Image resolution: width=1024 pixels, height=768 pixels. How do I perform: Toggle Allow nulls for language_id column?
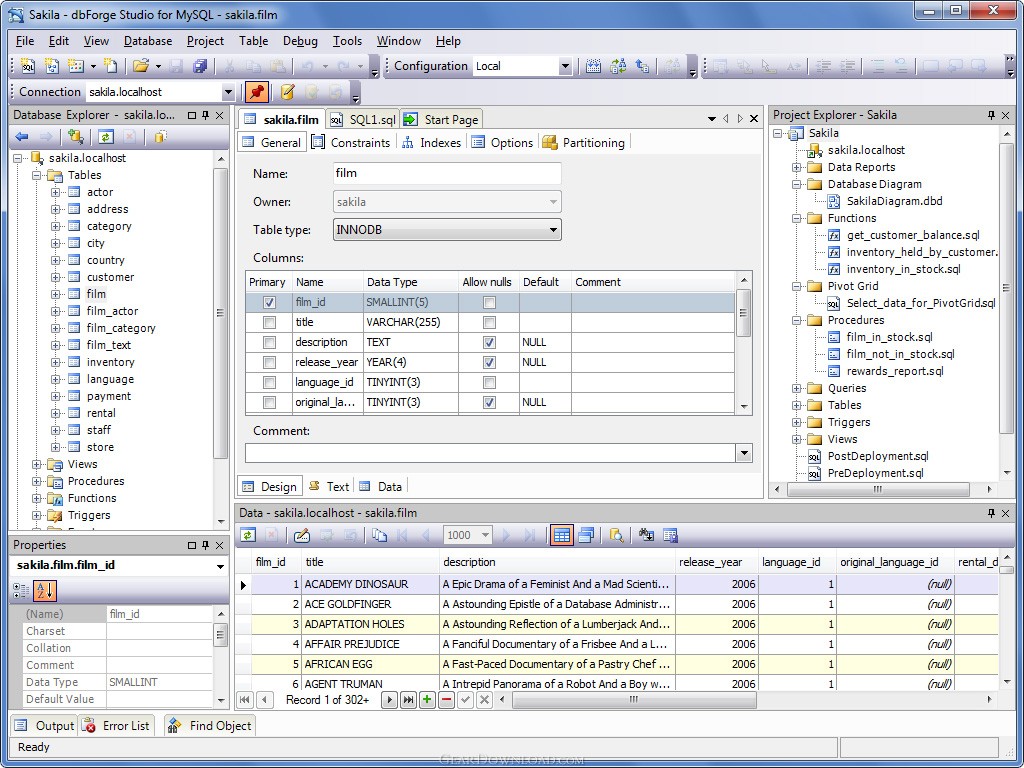click(489, 382)
